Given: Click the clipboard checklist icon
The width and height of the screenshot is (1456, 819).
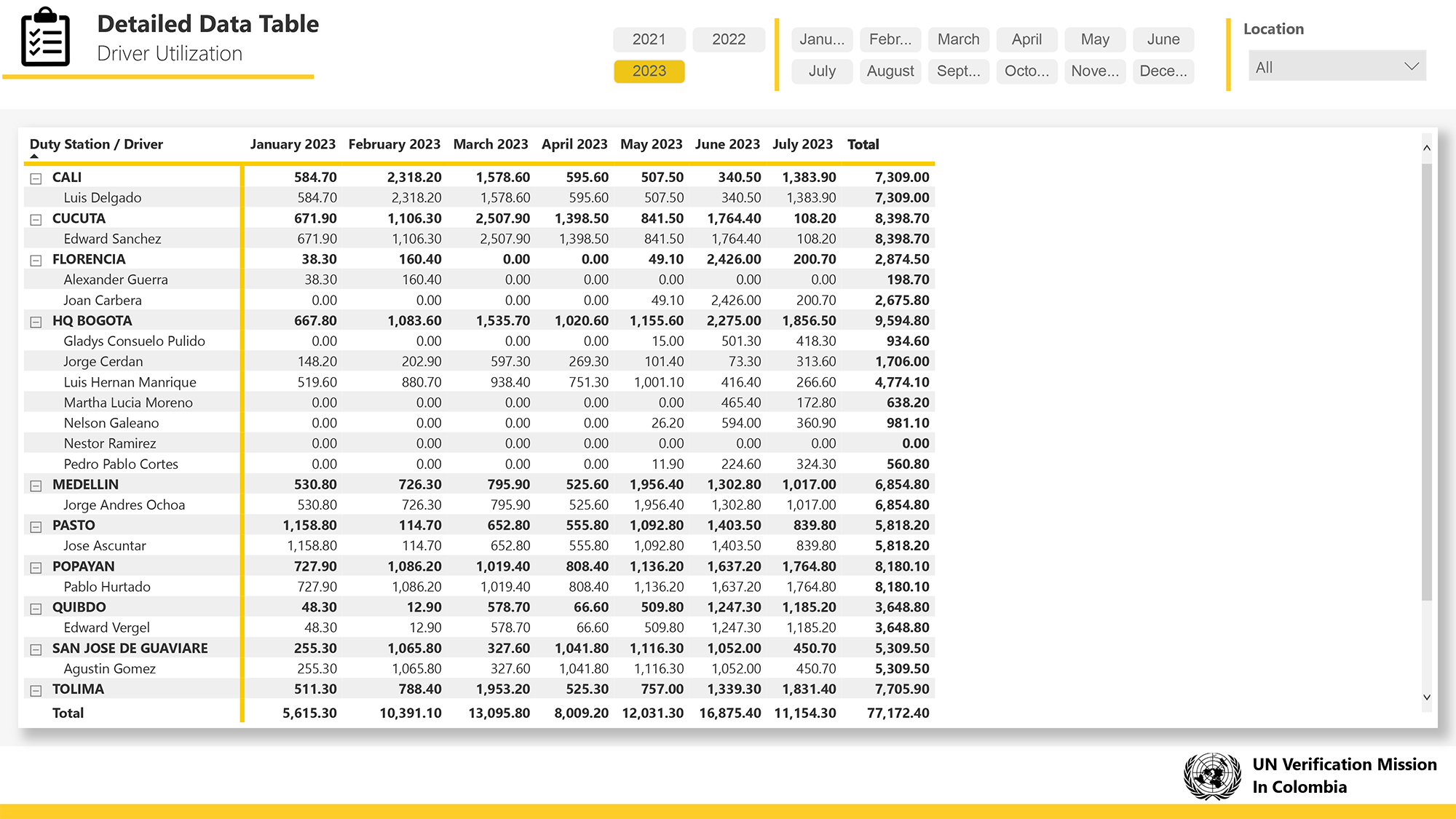Looking at the screenshot, I should coord(46,37).
